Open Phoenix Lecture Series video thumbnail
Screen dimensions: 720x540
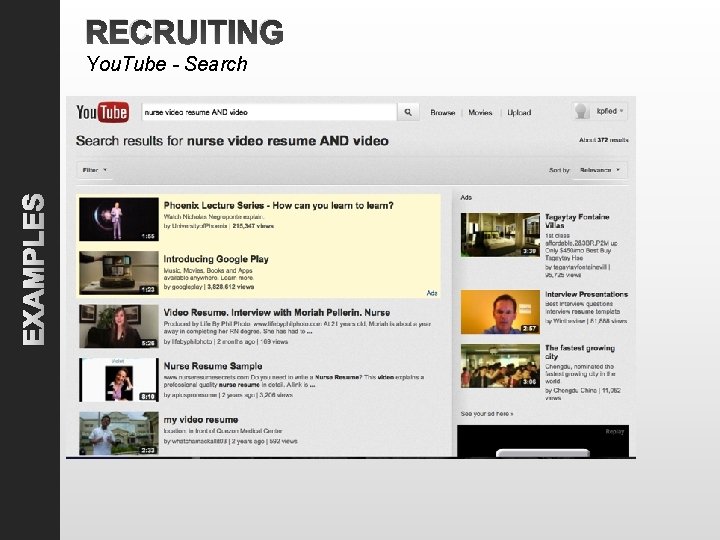(119, 219)
